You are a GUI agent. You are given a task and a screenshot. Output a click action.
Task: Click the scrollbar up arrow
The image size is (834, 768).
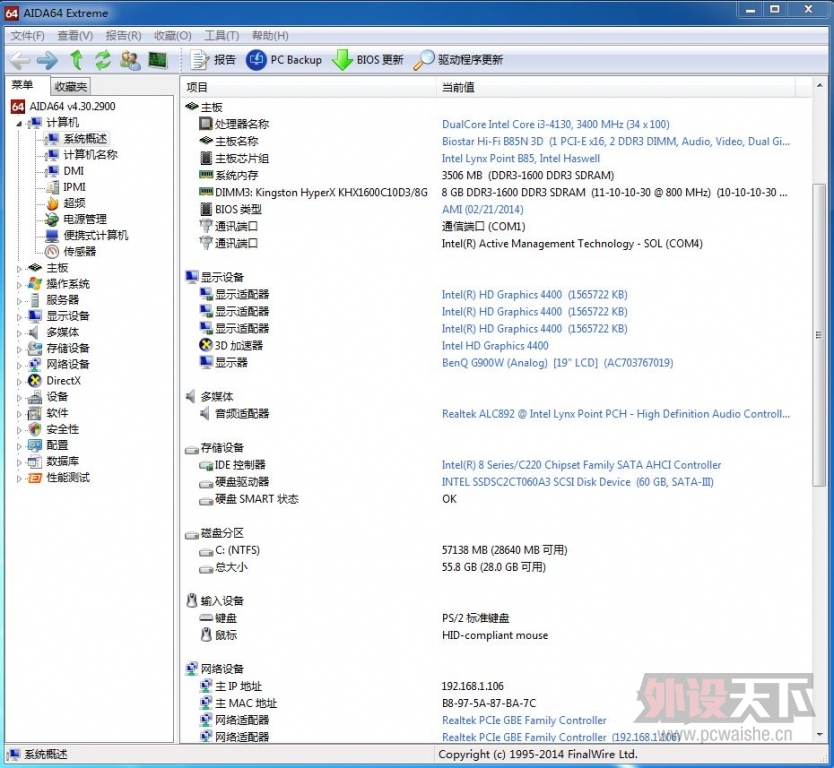[x=819, y=85]
